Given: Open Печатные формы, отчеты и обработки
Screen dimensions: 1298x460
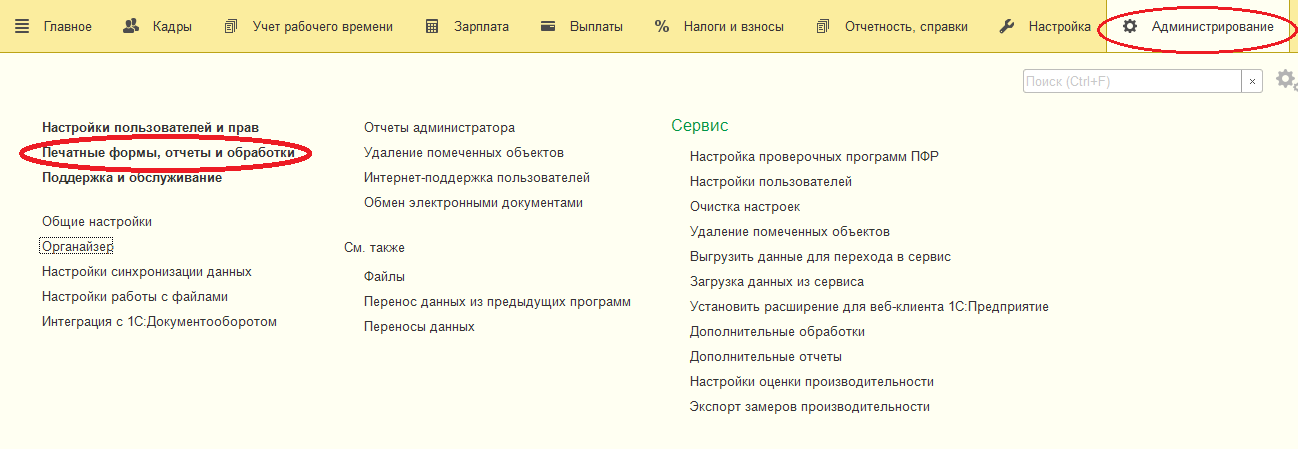Looking at the screenshot, I should pos(168,153).
